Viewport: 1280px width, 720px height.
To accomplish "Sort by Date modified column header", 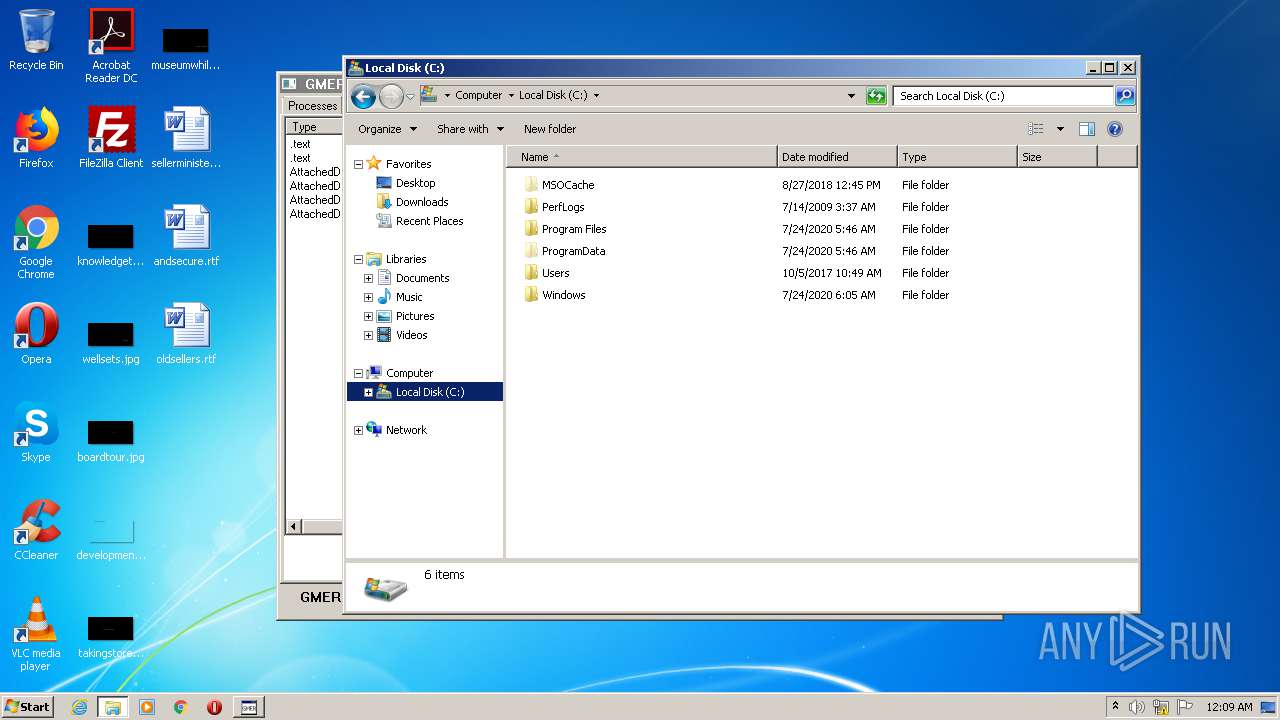I will coord(837,157).
